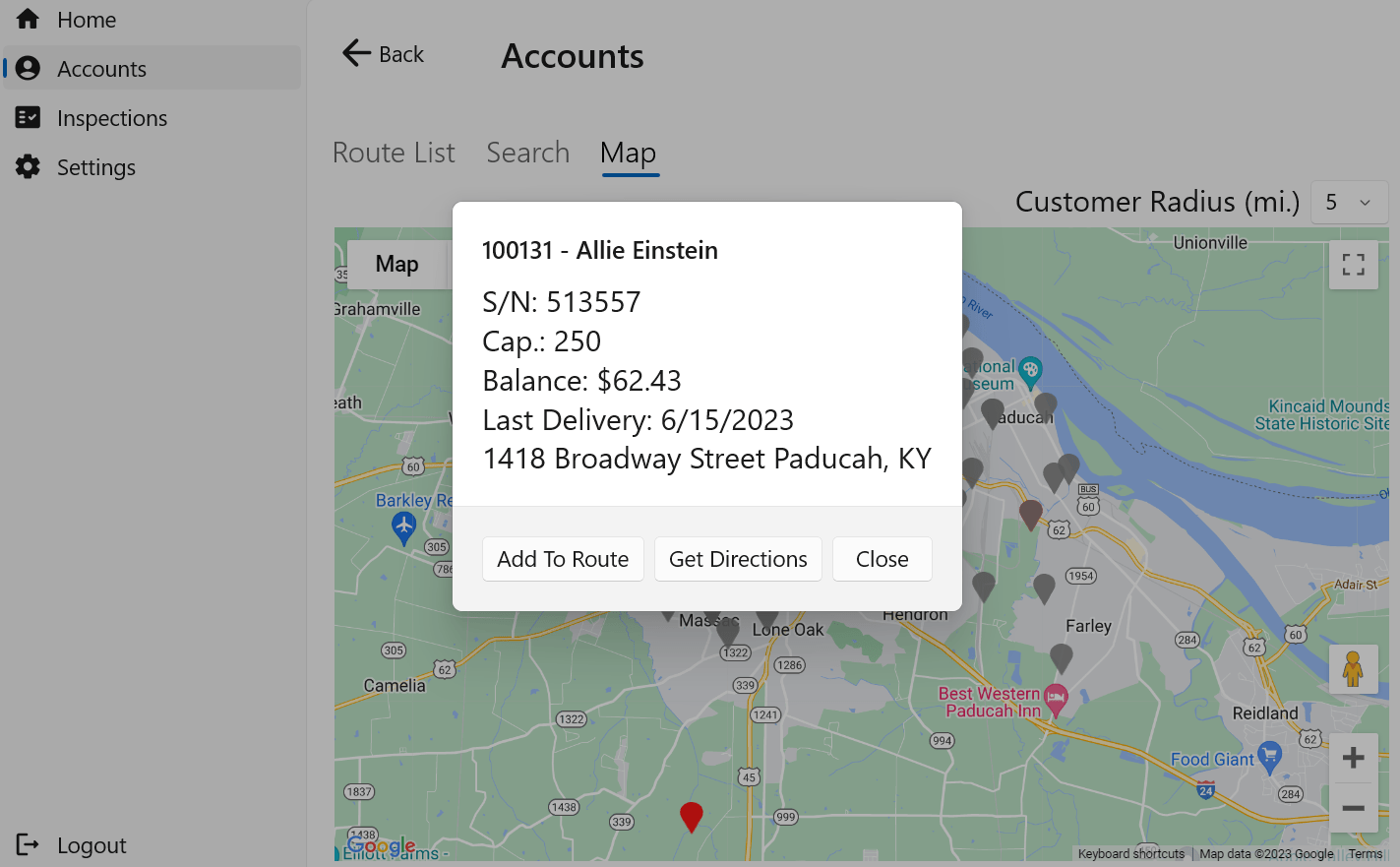Zoom out on the map
1400x867 pixels.
point(1353,808)
